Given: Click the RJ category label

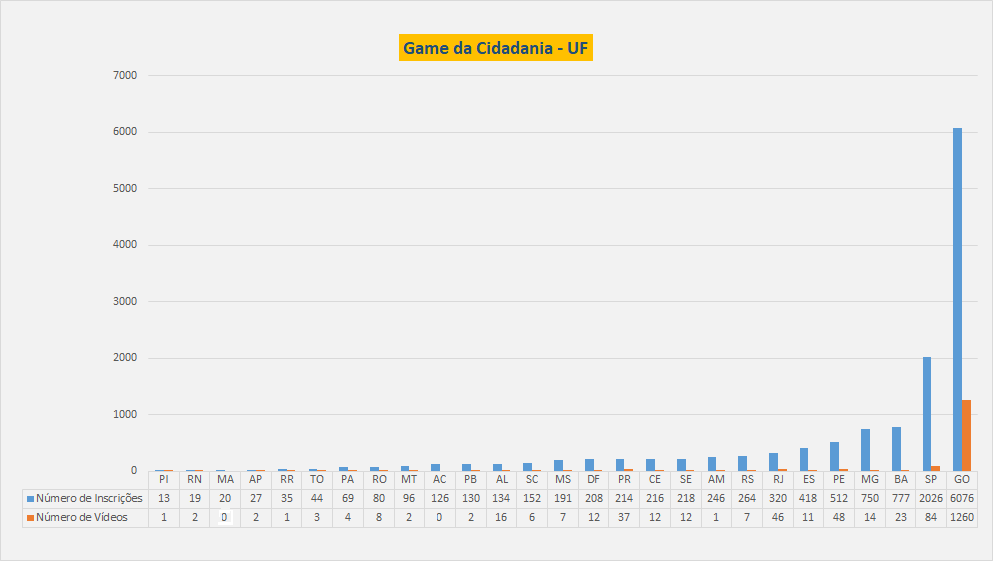Looking at the screenshot, I should tap(778, 479).
